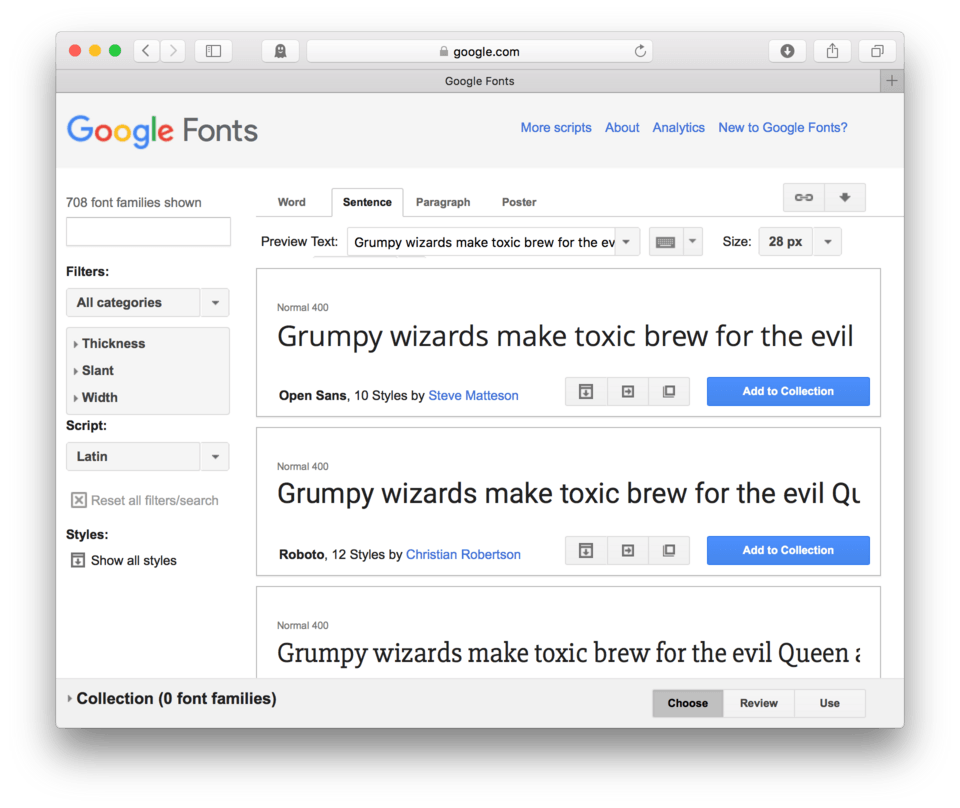
Task: Select the Choose step button
Action: tap(688, 703)
